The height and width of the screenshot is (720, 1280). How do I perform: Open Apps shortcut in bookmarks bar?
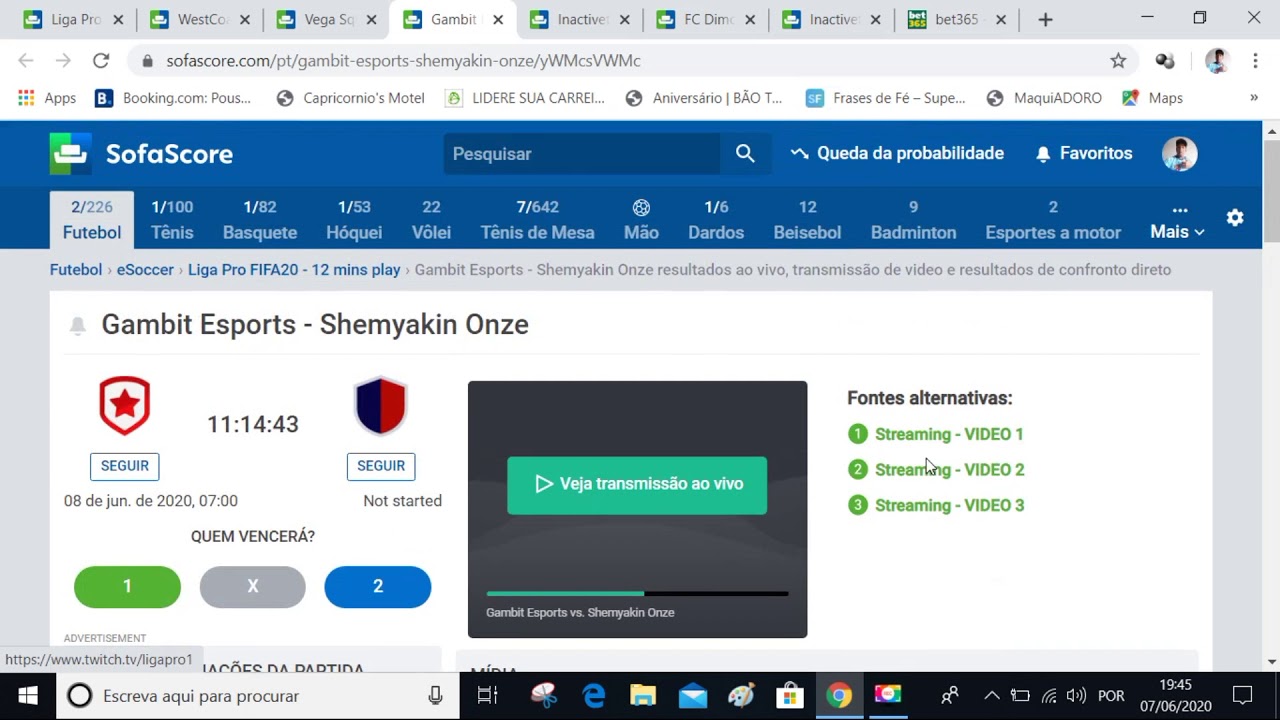click(47, 98)
